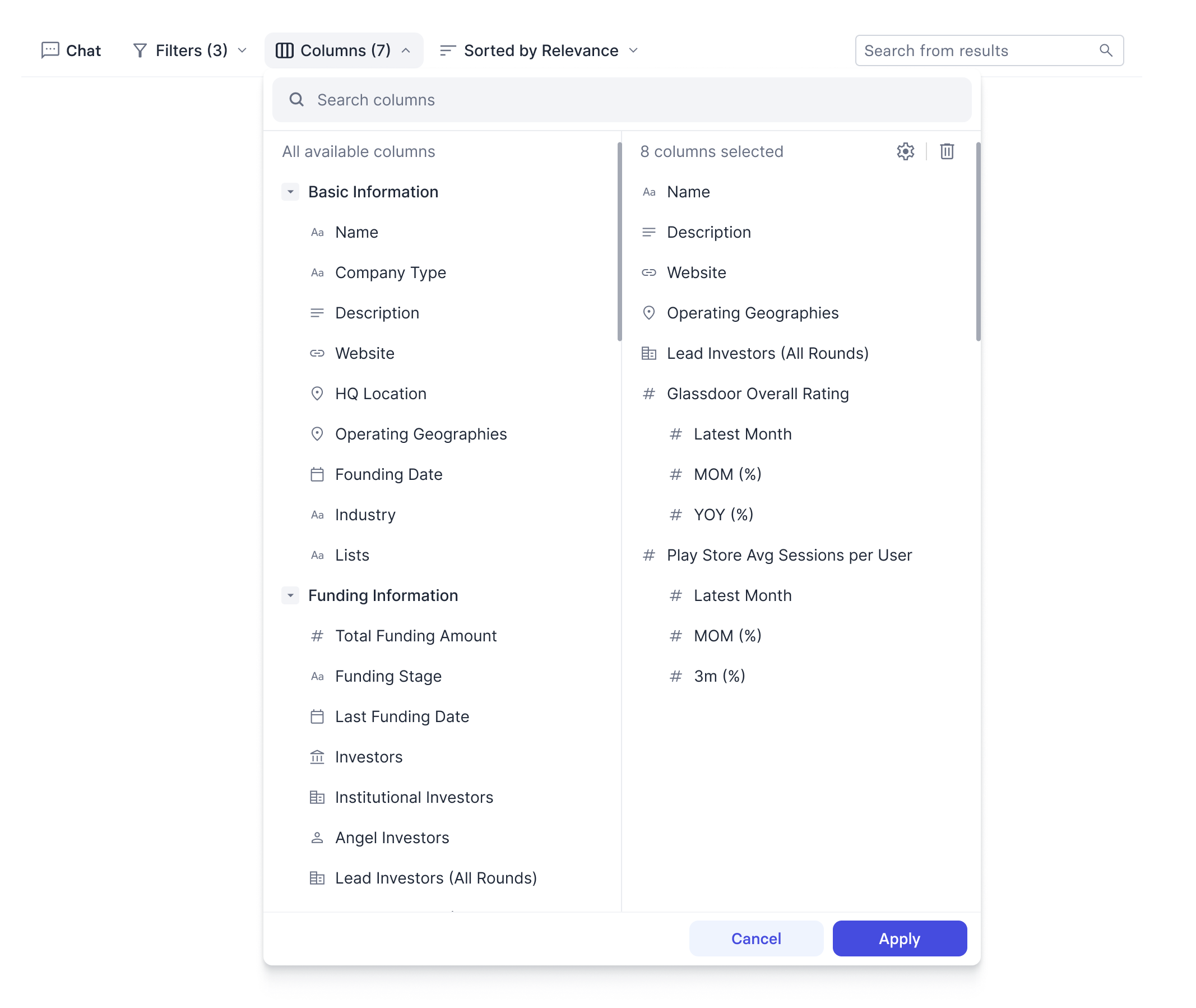Add Company Type from available columns
1196x1008 pixels.
pyautogui.click(x=390, y=272)
